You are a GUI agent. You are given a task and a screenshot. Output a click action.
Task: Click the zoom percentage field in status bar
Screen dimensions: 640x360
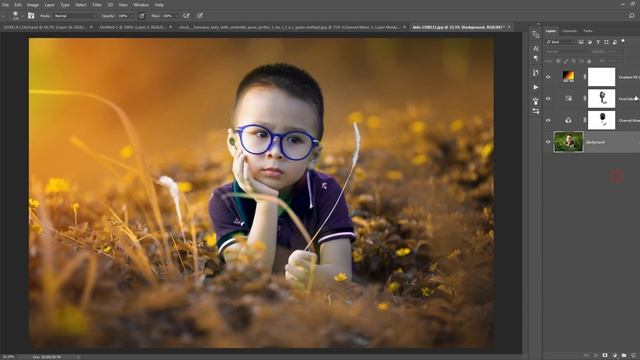8,357
